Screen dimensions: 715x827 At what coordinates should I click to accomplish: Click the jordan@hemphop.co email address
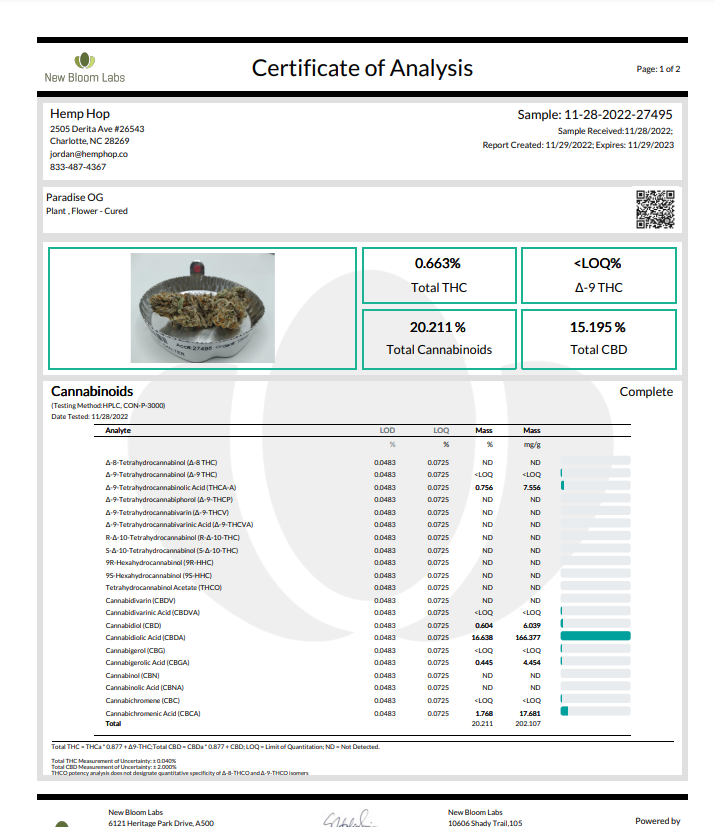[x=89, y=154]
